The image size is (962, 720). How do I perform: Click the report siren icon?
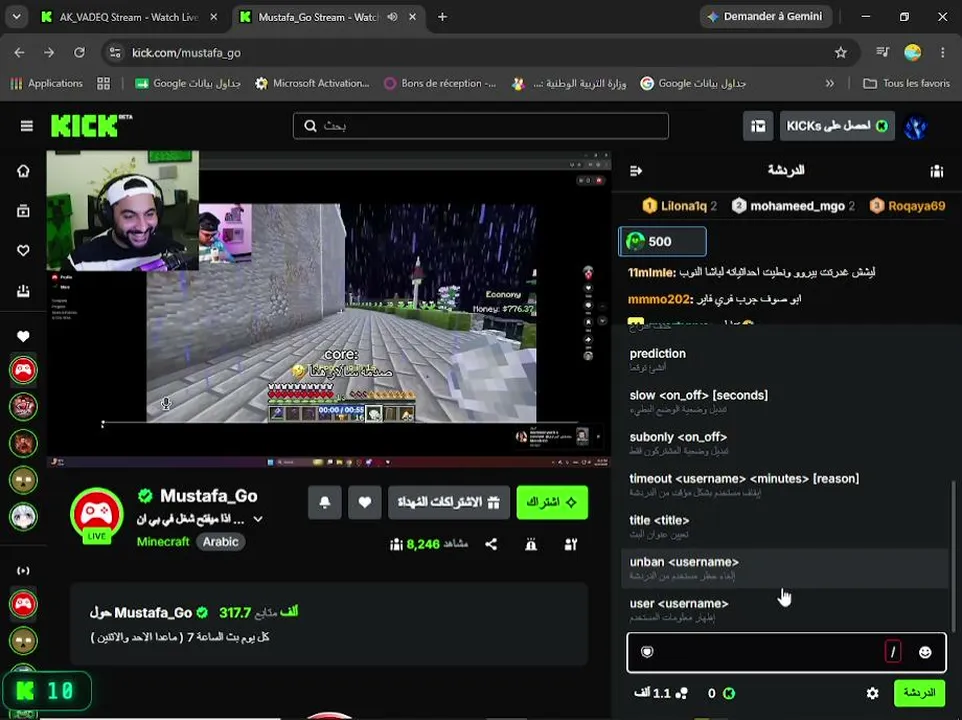tap(531, 544)
